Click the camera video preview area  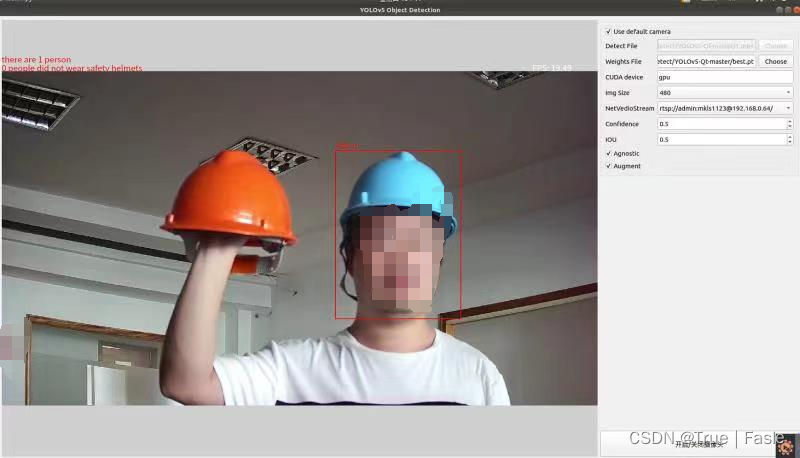[299, 238]
